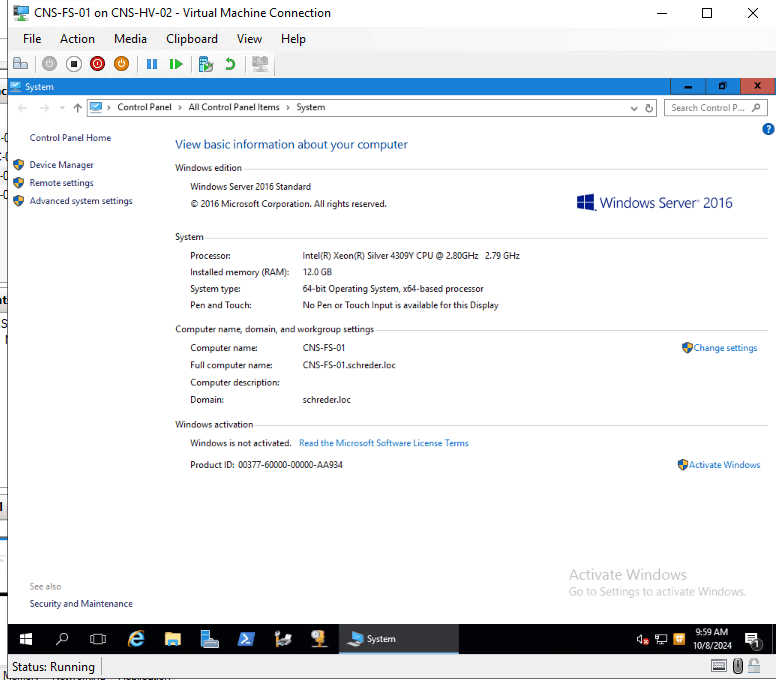Image resolution: width=776 pixels, height=680 pixels.
Task: Open the Action Center notifications icon
Action: 752,640
